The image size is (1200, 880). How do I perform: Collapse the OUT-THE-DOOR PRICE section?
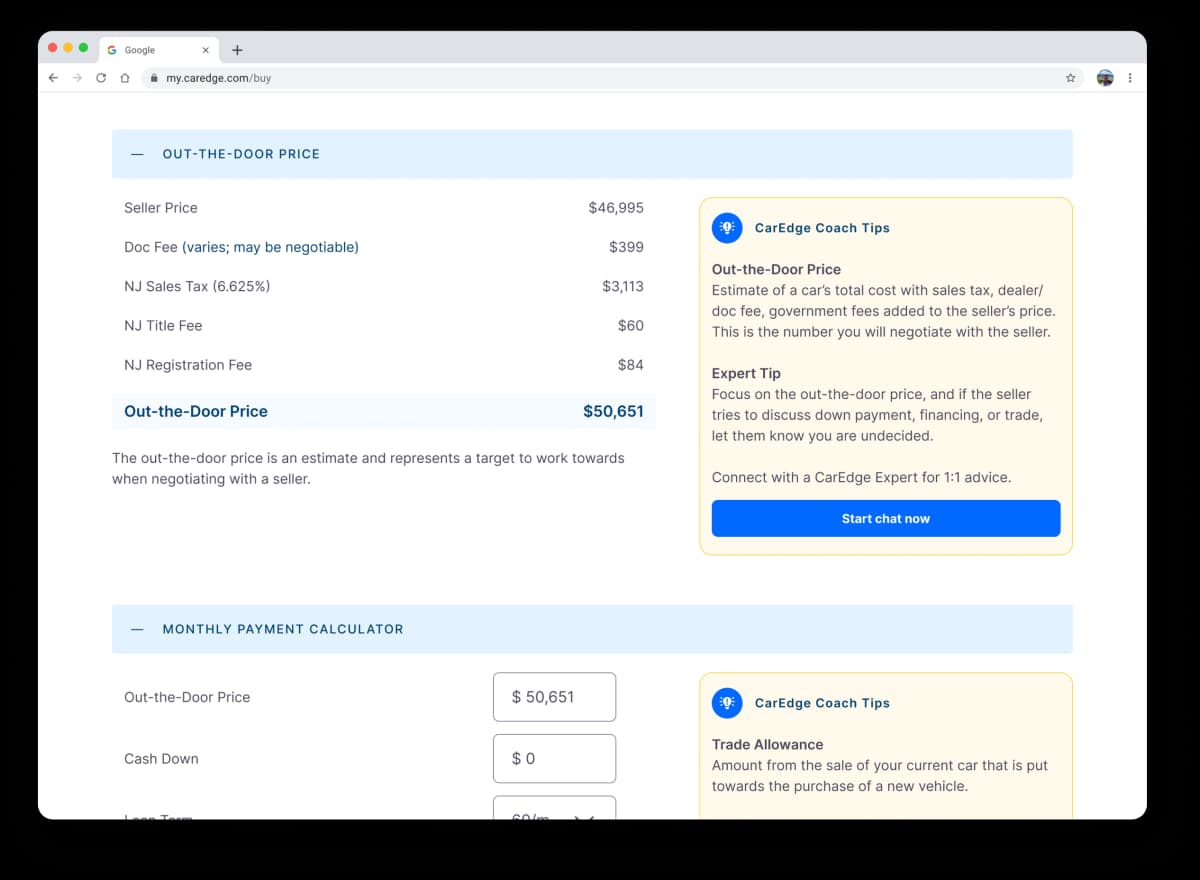[x=137, y=154]
